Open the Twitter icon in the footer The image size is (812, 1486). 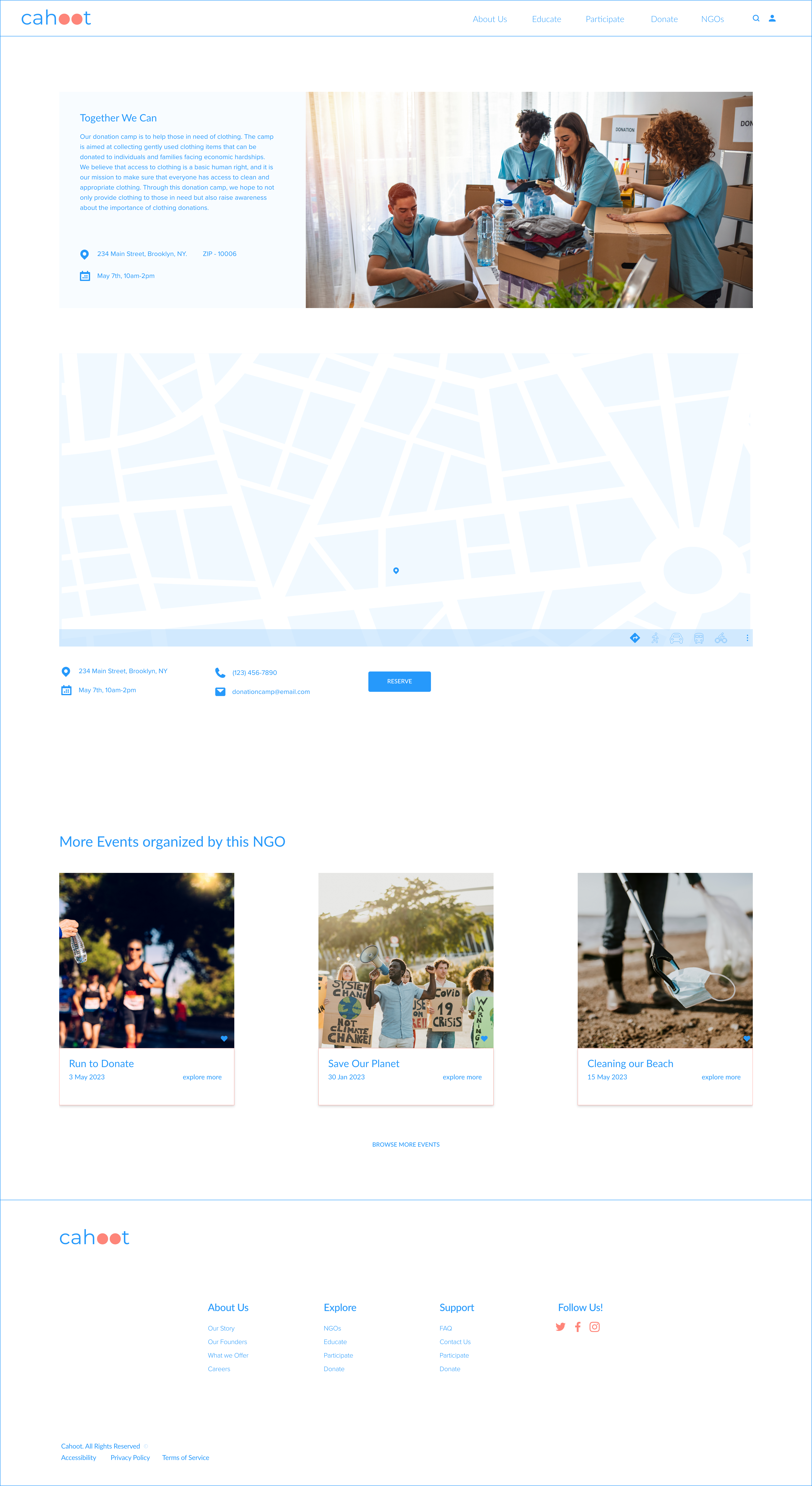(x=561, y=1327)
